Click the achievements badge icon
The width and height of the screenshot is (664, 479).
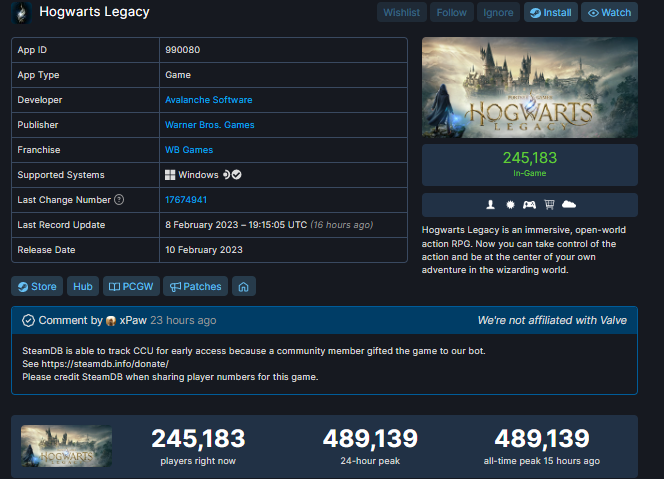coord(510,205)
